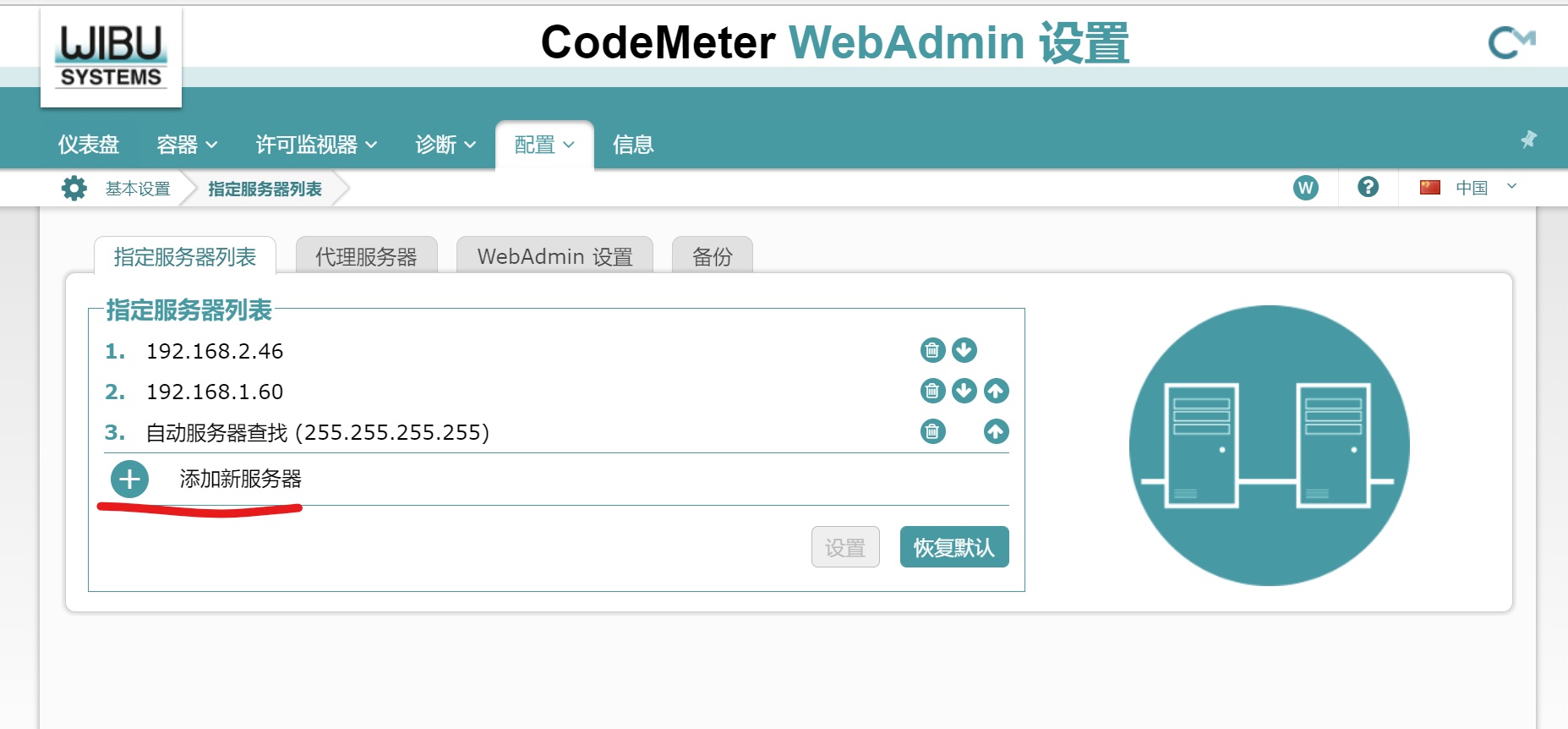The image size is (1568, 729).
Task: Click the pin icon in navigation bar
Action: (1528, 140)
